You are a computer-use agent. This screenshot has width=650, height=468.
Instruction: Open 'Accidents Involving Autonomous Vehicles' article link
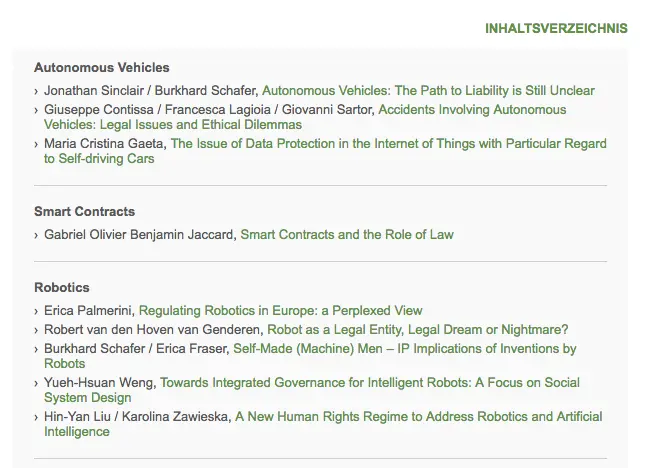tap(305, 117)
